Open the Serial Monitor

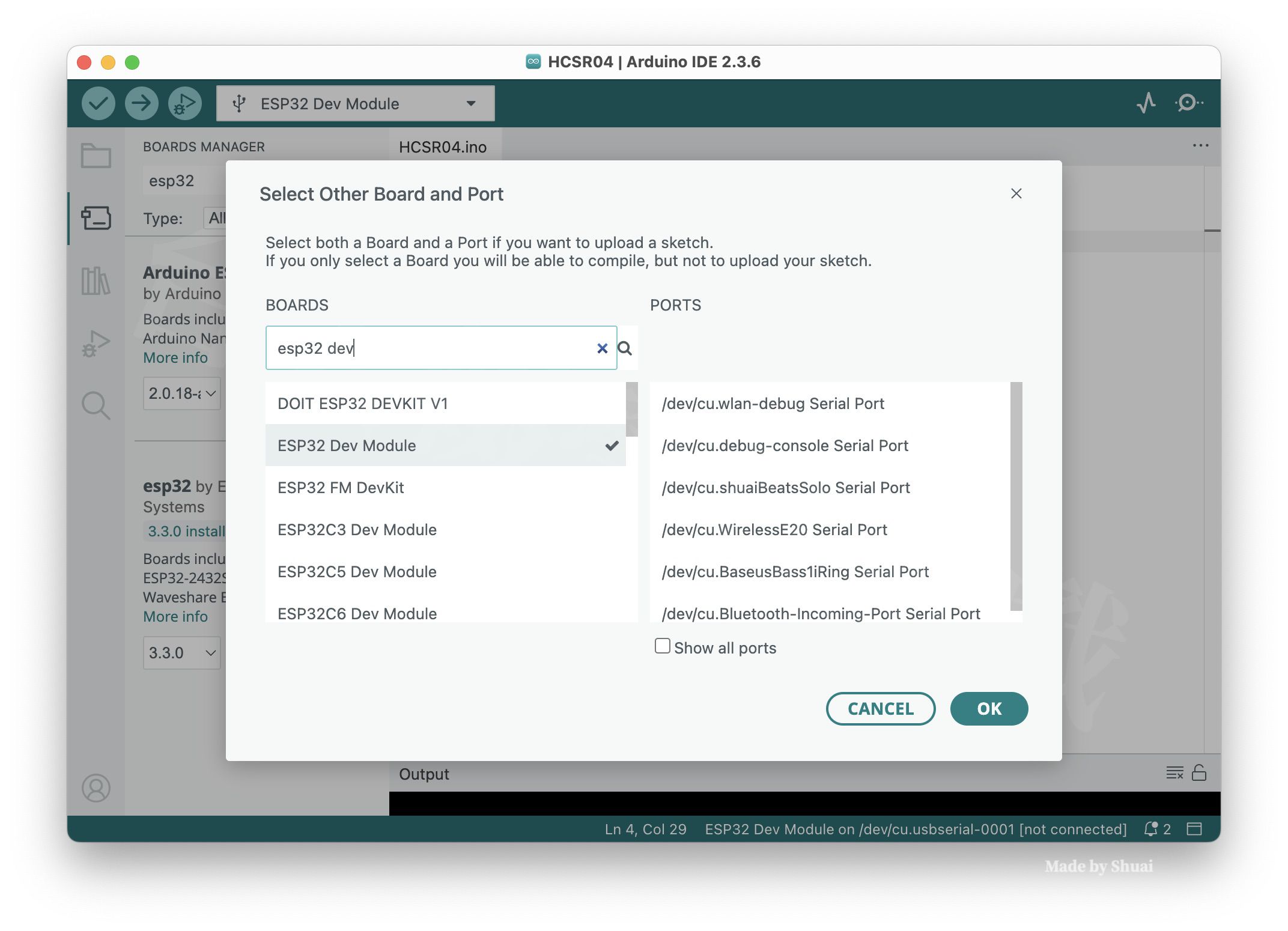coord(1188,103)
